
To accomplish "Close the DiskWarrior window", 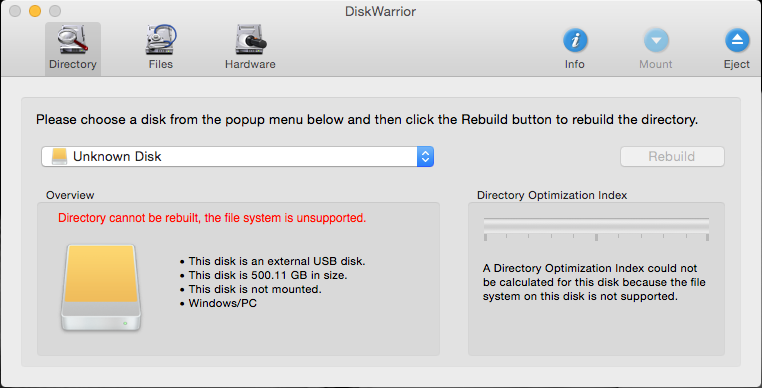I will tap(15, 11).
